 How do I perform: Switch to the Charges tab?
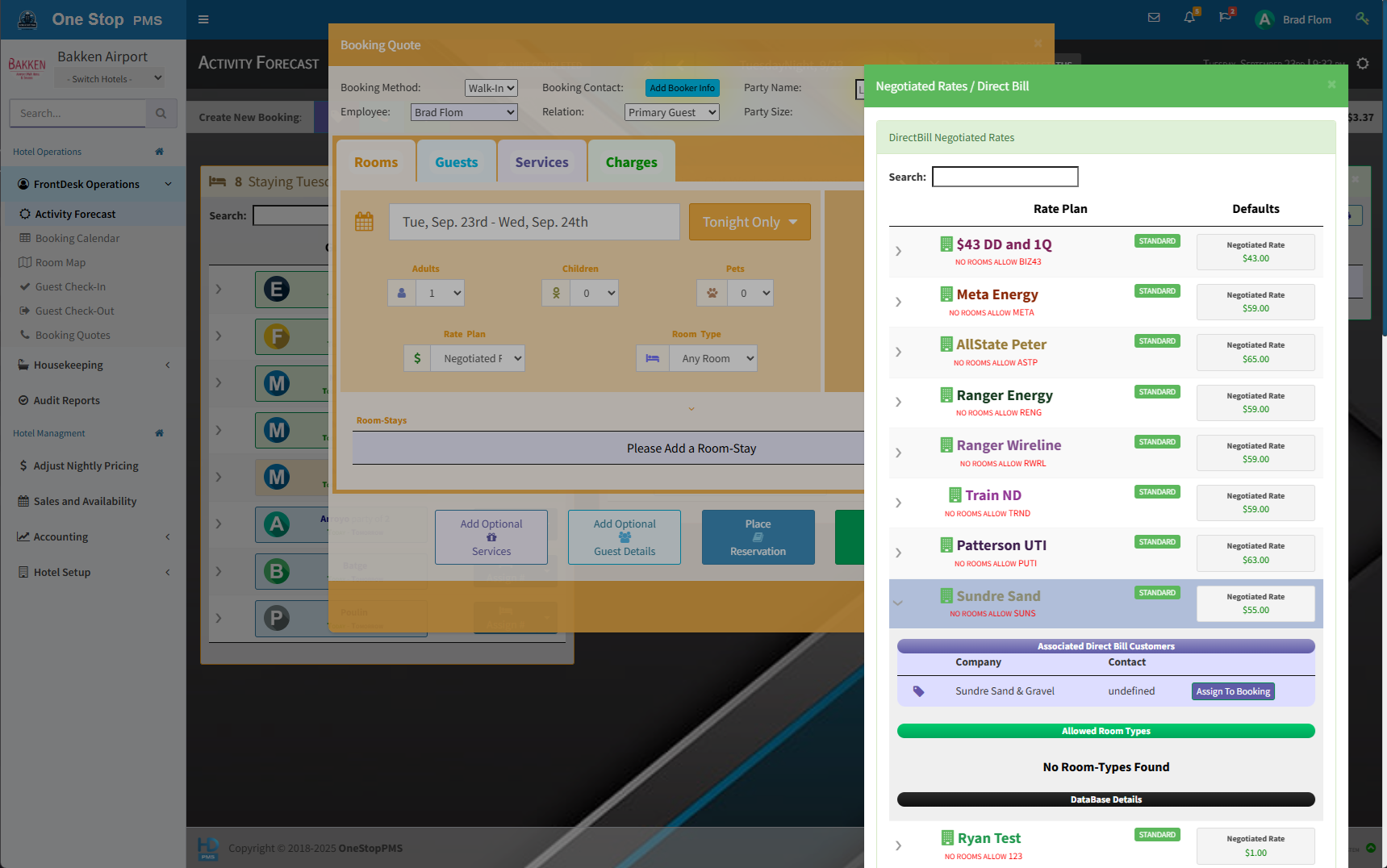point(631,162)
